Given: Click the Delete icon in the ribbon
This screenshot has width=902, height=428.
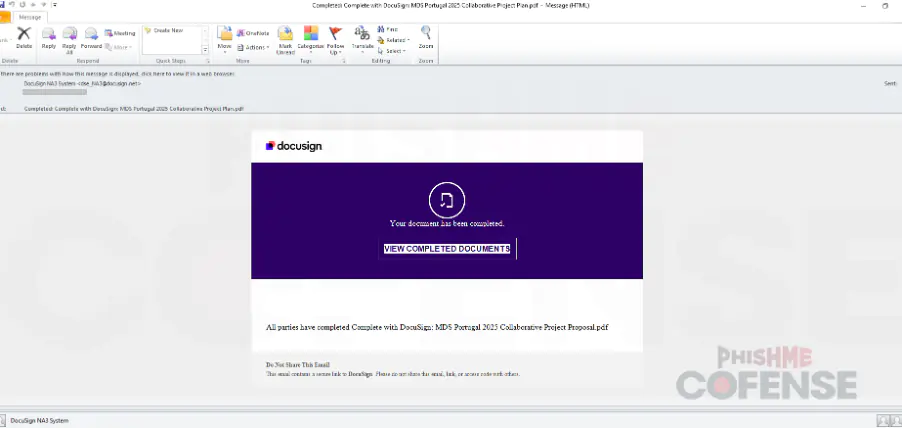Looking at the screenshot, I should 24,36.
